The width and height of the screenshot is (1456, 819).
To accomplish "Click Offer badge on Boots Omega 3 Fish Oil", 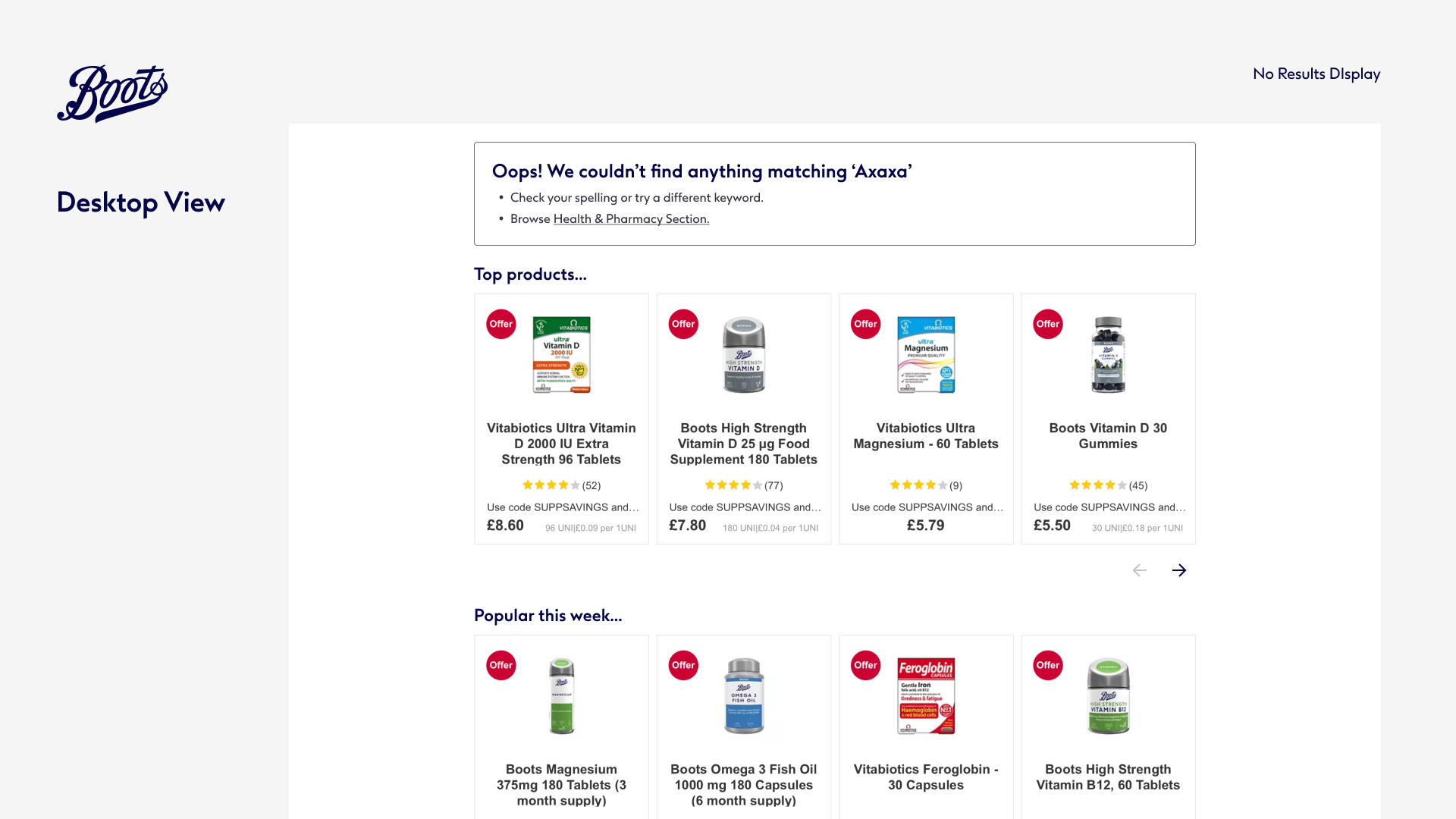I will [x=682, y=665].
